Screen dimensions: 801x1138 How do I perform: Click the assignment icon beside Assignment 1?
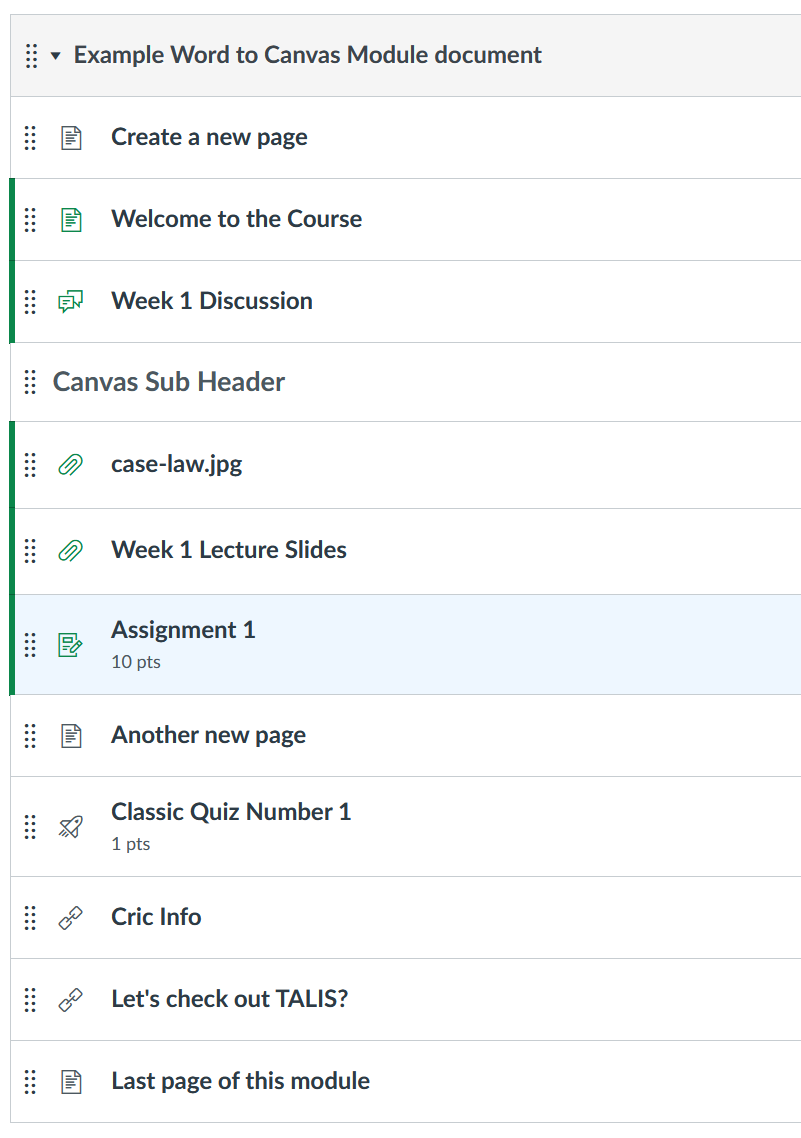[70, 645]
